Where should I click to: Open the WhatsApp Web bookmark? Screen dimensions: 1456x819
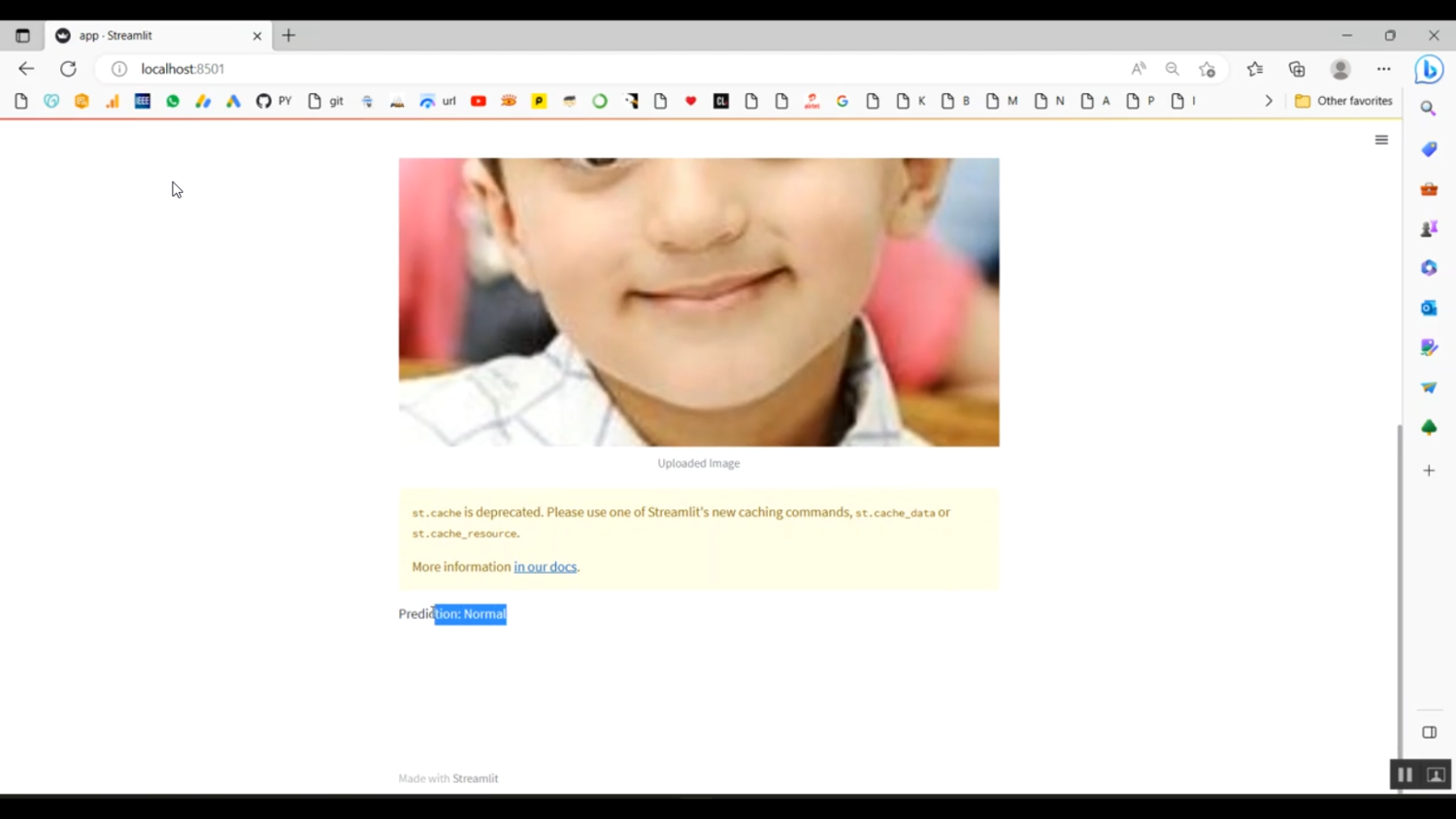pos(172,100)
